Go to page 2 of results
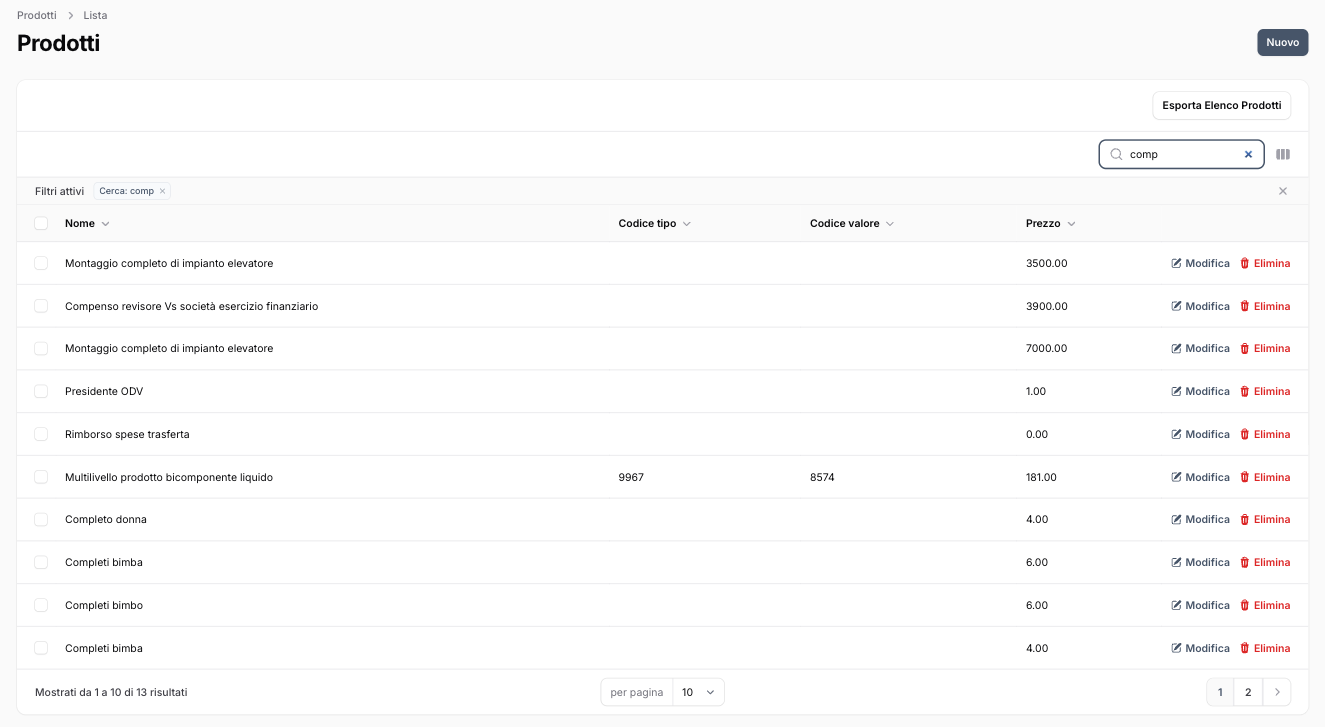 point(1248,692)
